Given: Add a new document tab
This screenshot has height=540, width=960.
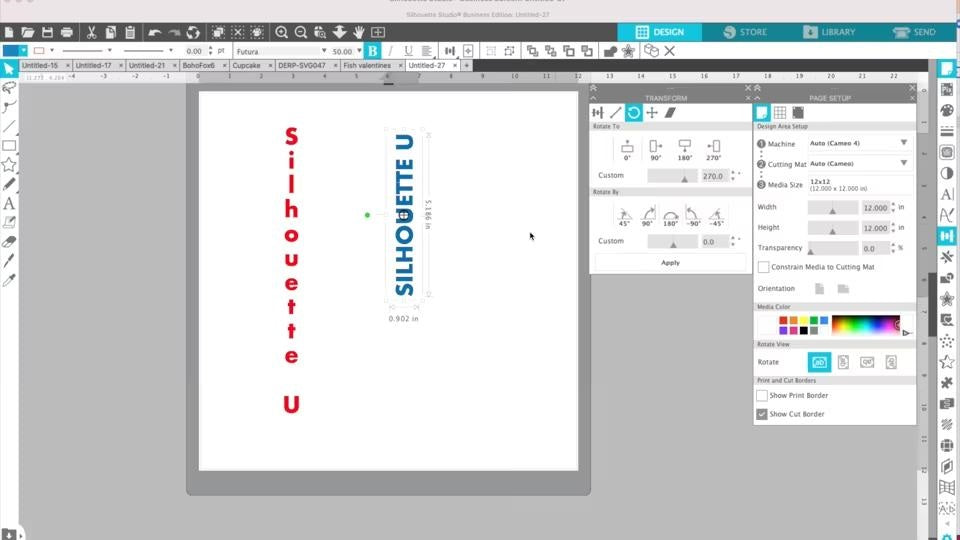Looking at the screenshot, I should [x=467, y=66].
